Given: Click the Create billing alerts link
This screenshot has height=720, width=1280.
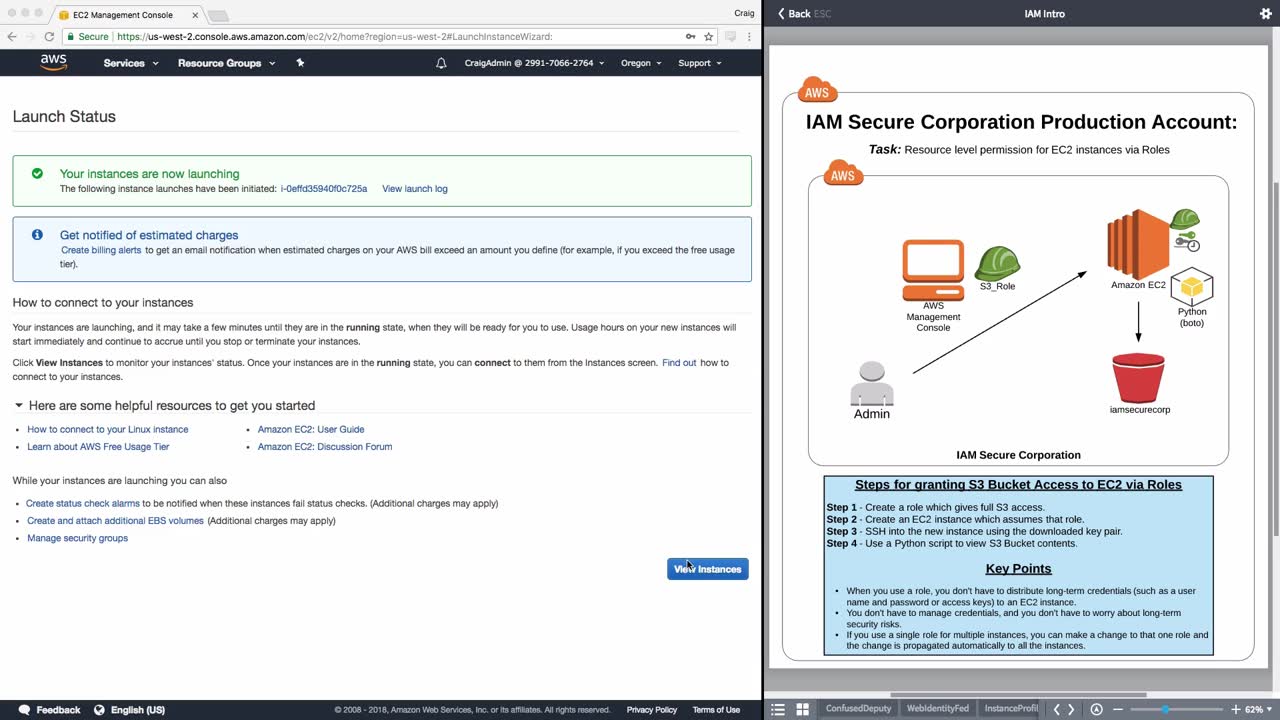Looking at the screenshot, I should [x=101, y=250].
